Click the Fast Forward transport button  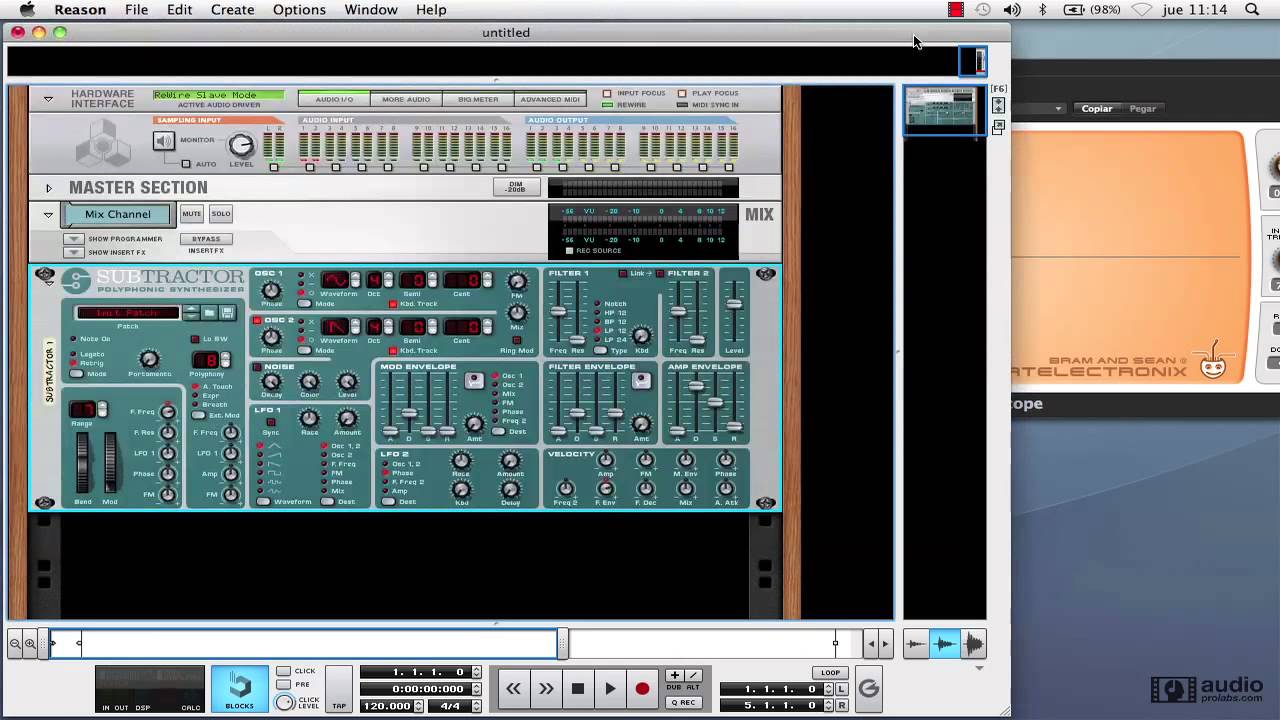coord(546,688)
